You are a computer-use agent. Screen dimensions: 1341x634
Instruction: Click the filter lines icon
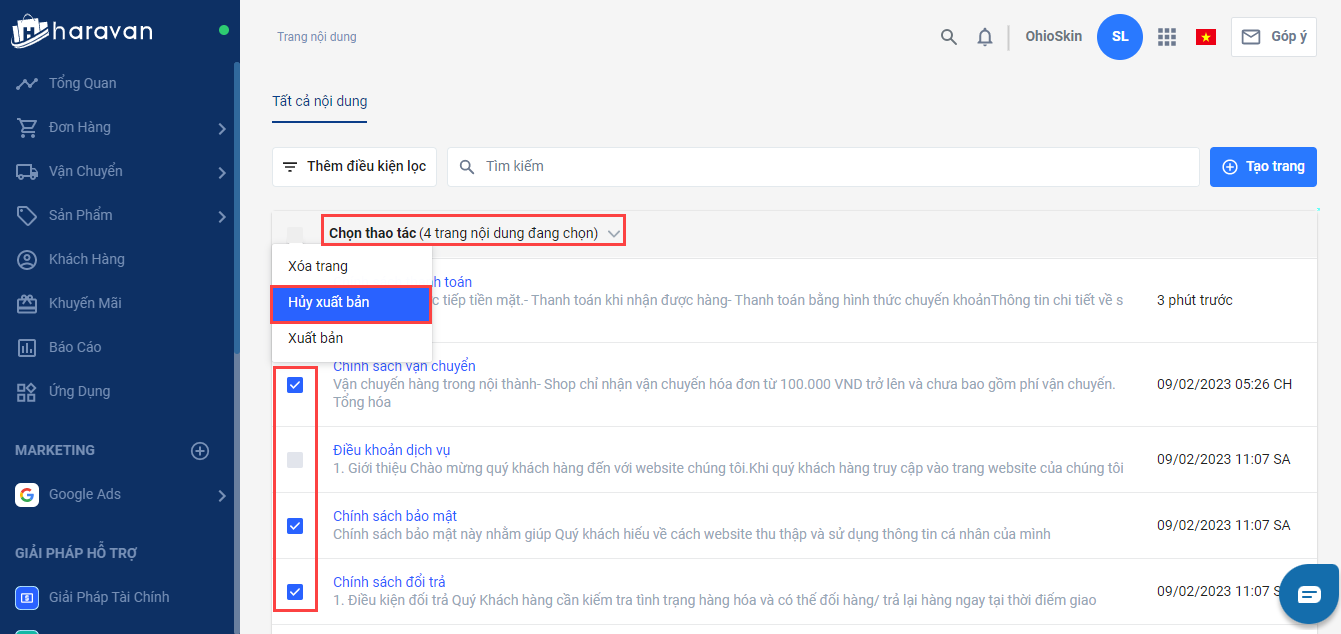coord(290,167)
